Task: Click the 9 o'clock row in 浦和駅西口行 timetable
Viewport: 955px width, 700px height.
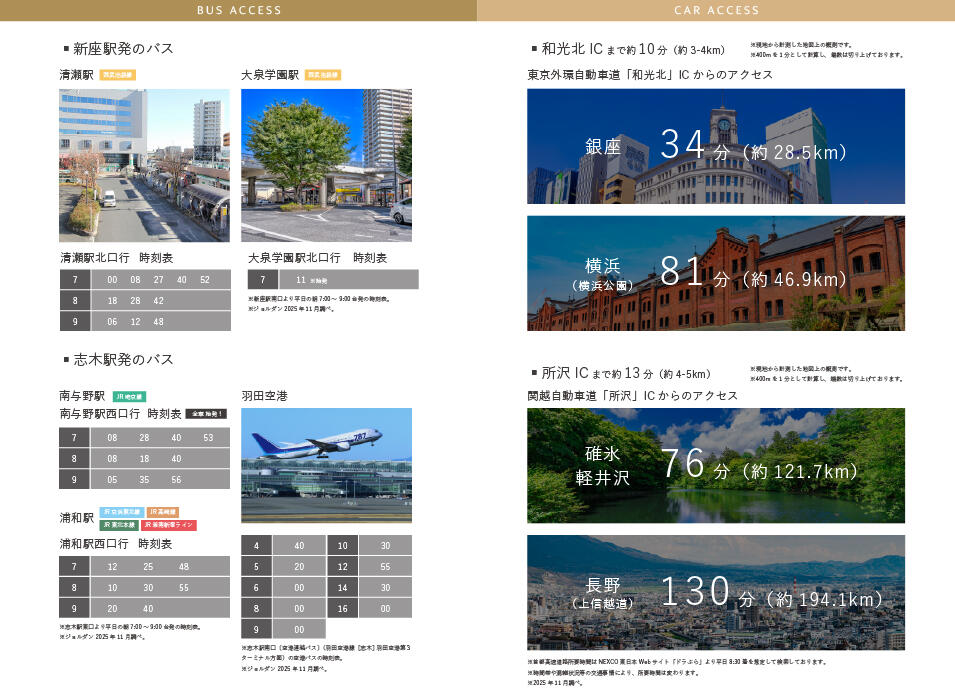Action: [x=144, y=608]
